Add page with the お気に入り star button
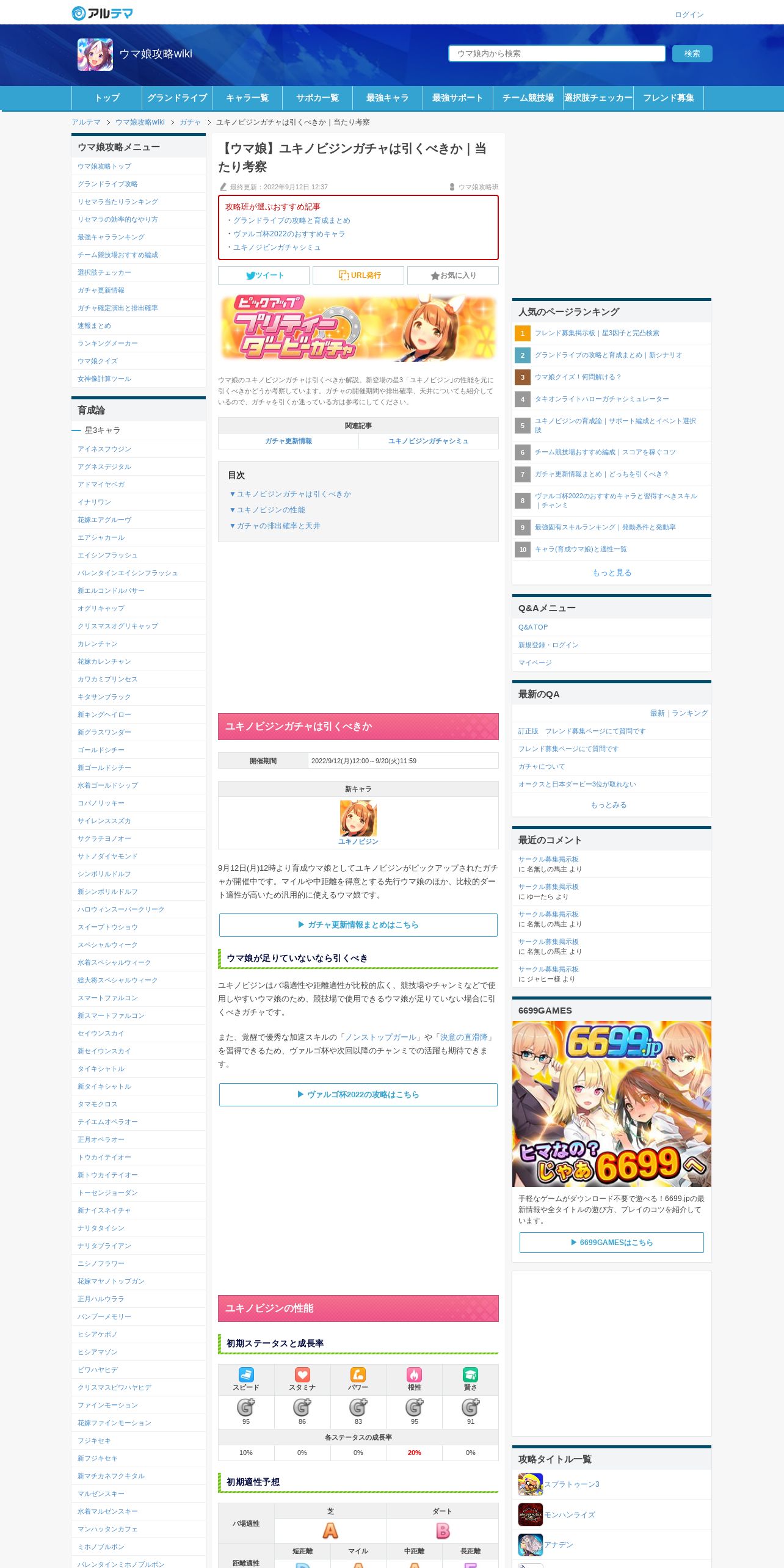Screen dimensions: 784x1568 coord(453,275)
